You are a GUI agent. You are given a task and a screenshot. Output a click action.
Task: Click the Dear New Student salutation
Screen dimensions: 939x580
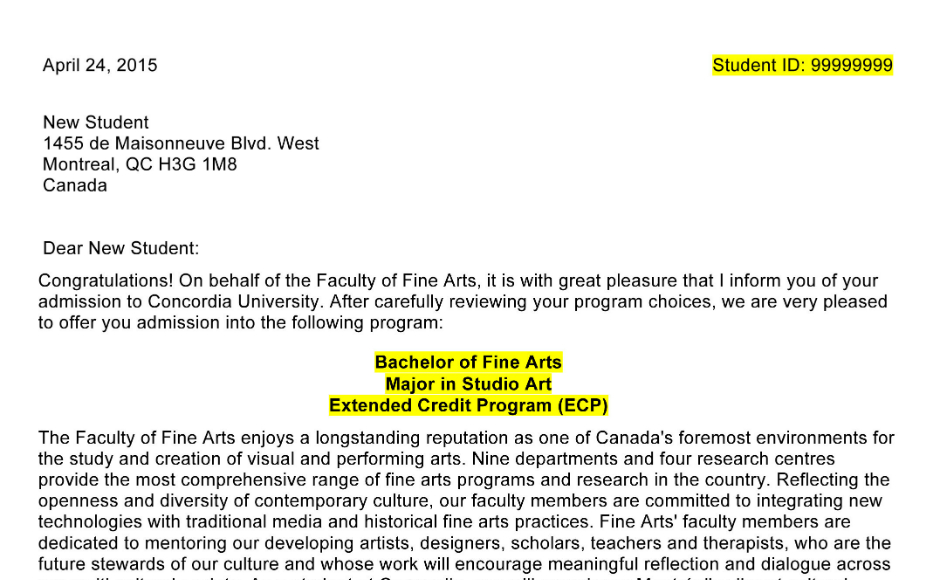pos(120,248)
